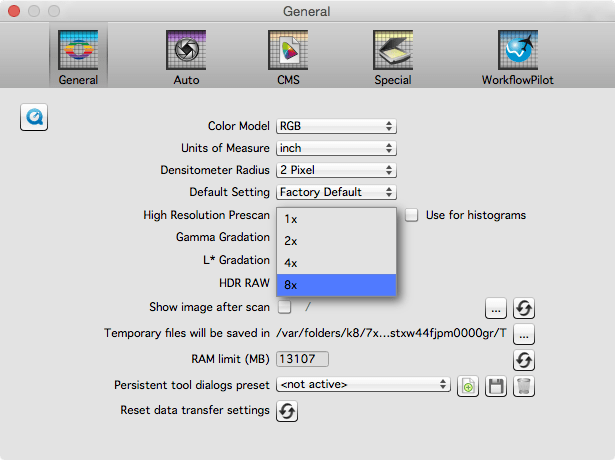Viewport: 615px width, 460px height.
Task: Choose the 2x prescan resolution option
Action: pos(336,241)
